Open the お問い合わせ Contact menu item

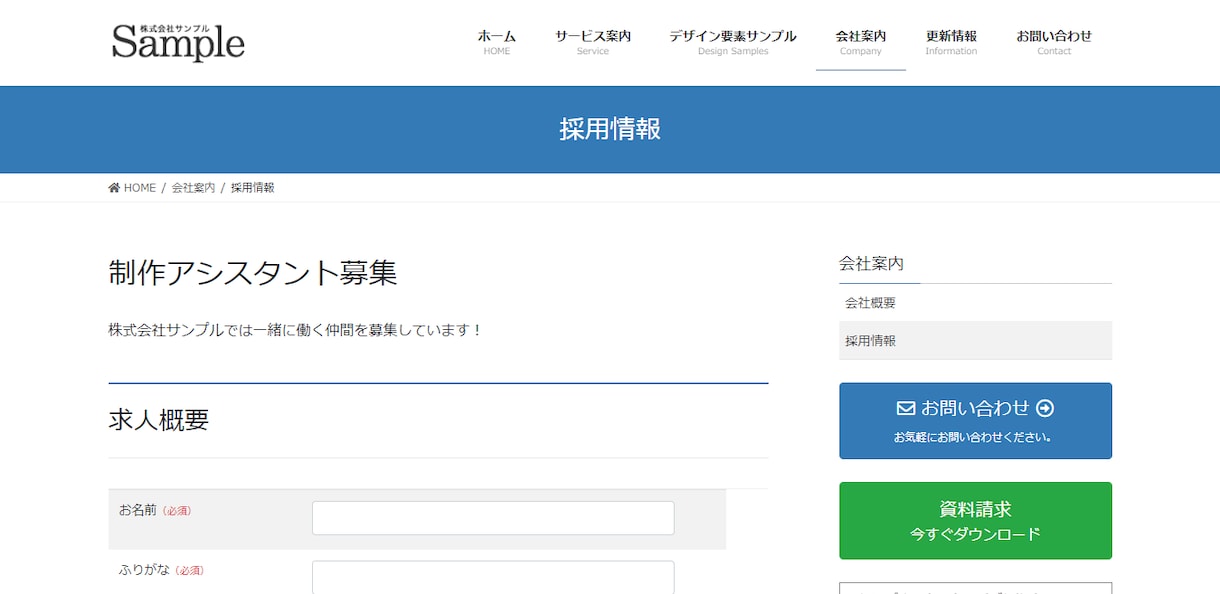pos(1054,42)
